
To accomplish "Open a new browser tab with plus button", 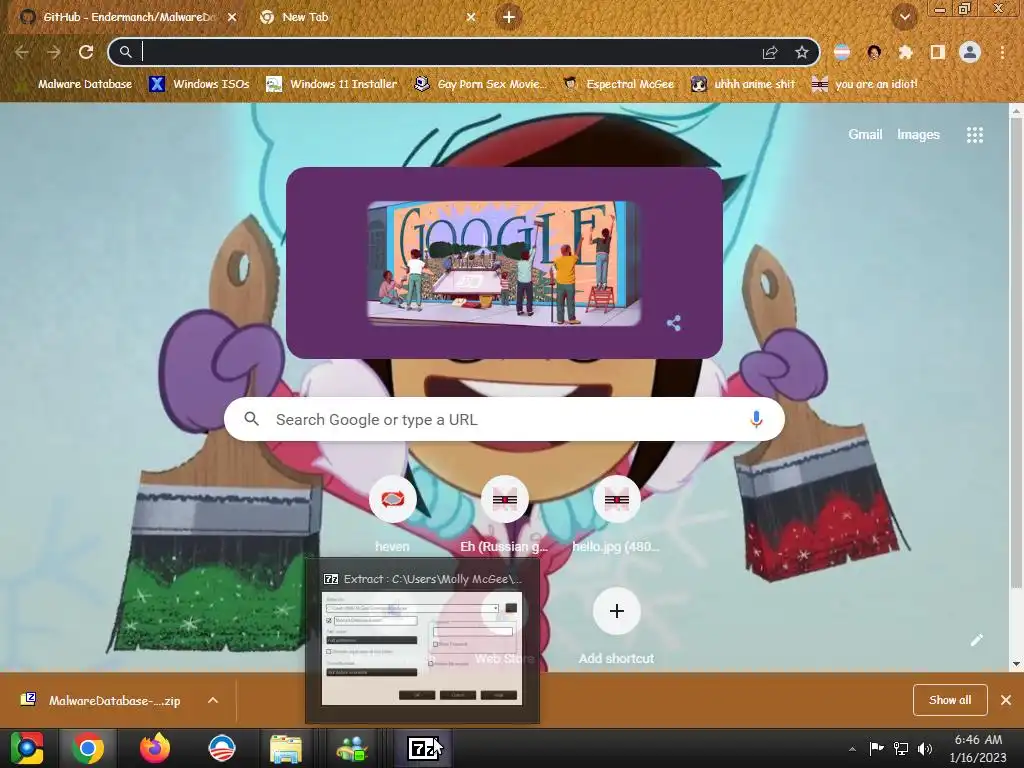I will coord(509,17).
